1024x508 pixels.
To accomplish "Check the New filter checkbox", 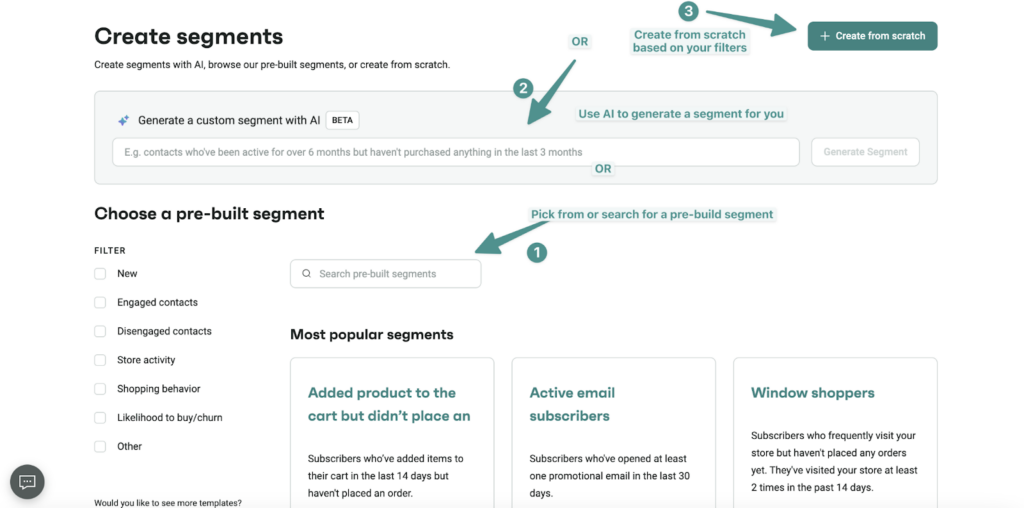I will tap(100, 274).
